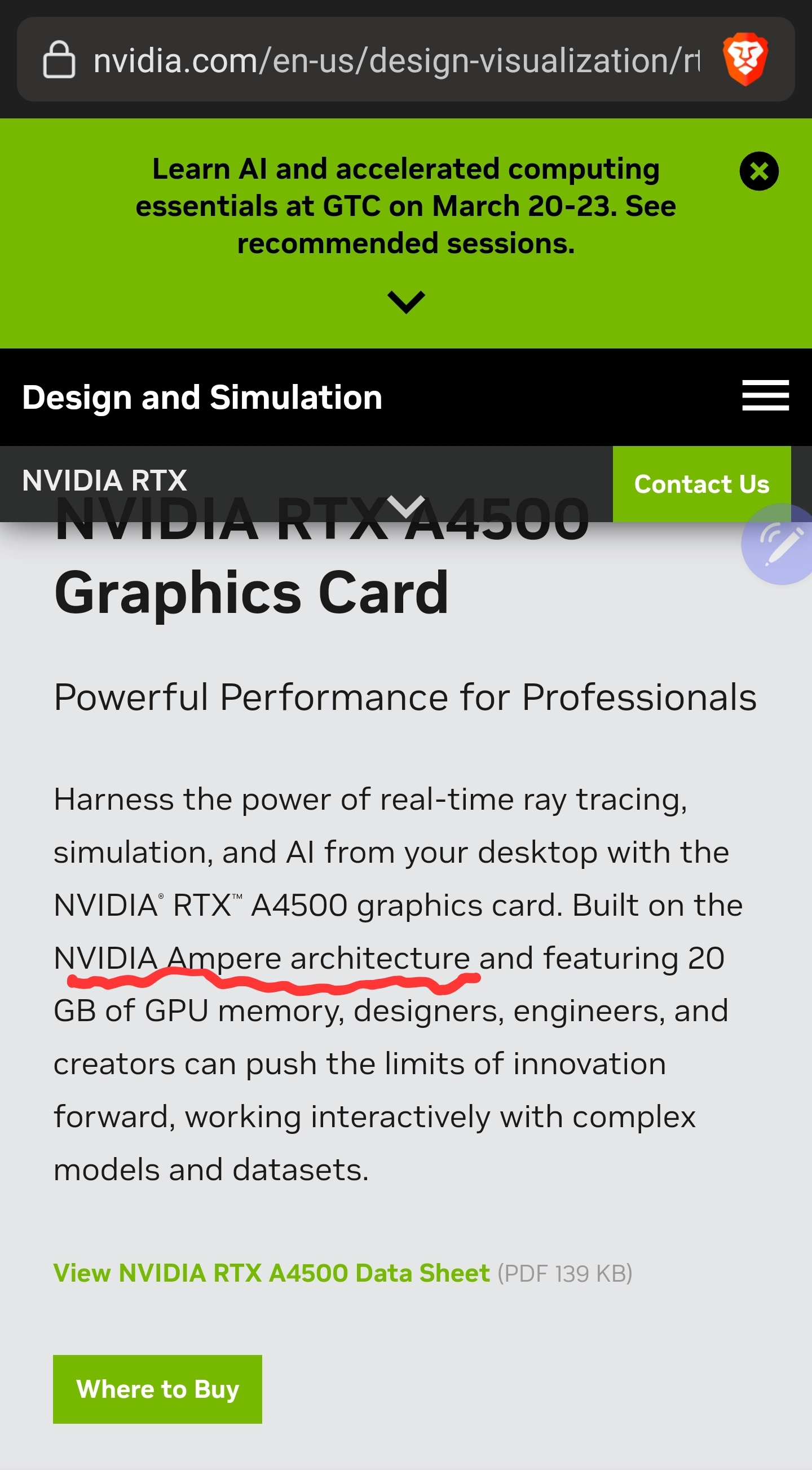Screen dimensions: 812x1470
Task: Open the hamburger navigation menu
Action: pos(765,395)
